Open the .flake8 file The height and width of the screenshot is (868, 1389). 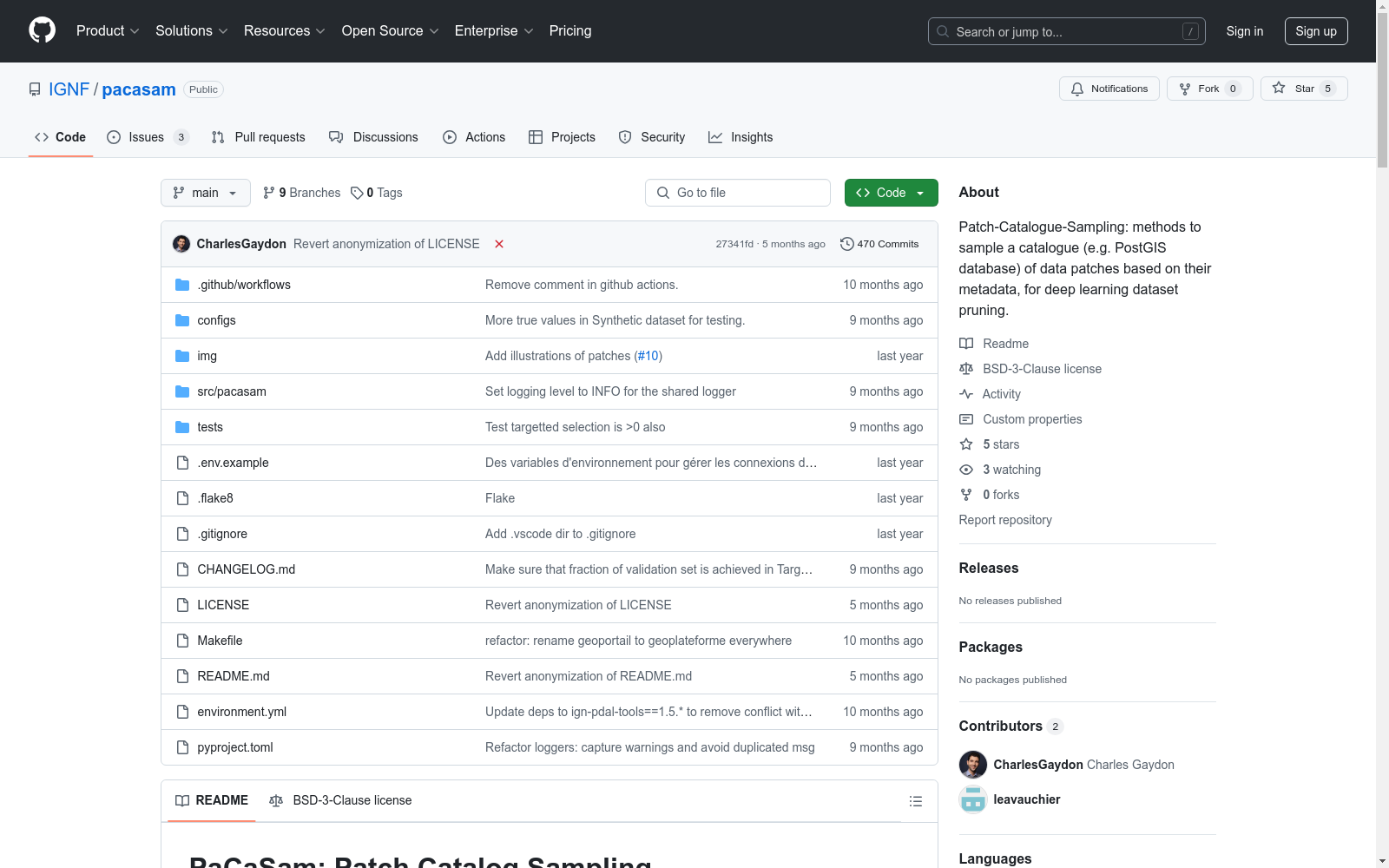[x=215, y=498]
